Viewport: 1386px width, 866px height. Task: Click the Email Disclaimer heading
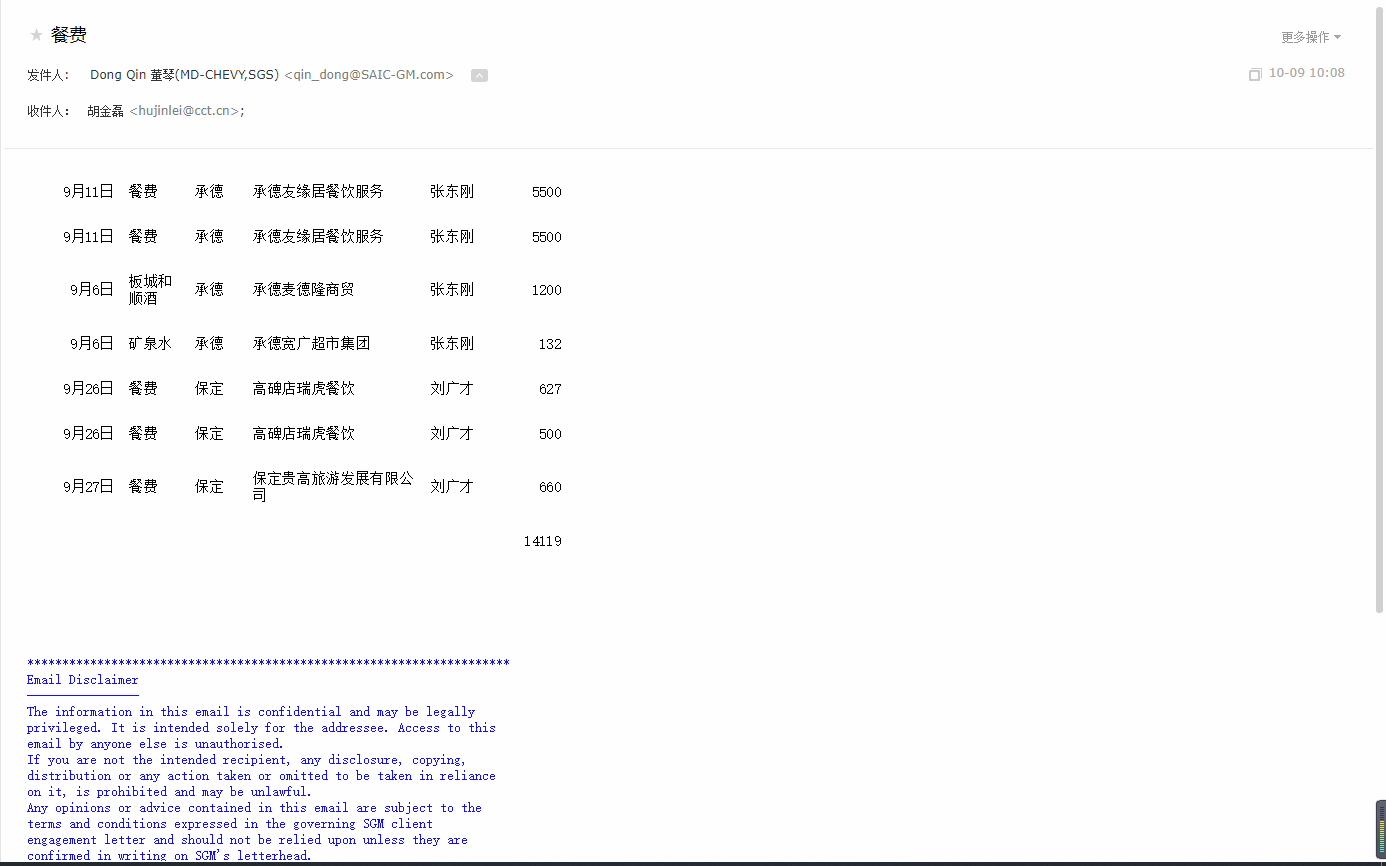click(x=82, y=680)
